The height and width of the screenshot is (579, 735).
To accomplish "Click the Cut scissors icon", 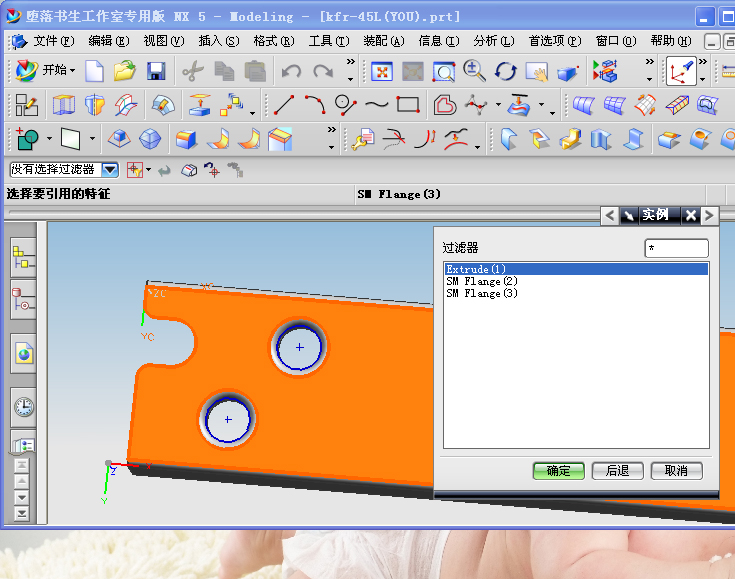I will [x=193, y=72].
